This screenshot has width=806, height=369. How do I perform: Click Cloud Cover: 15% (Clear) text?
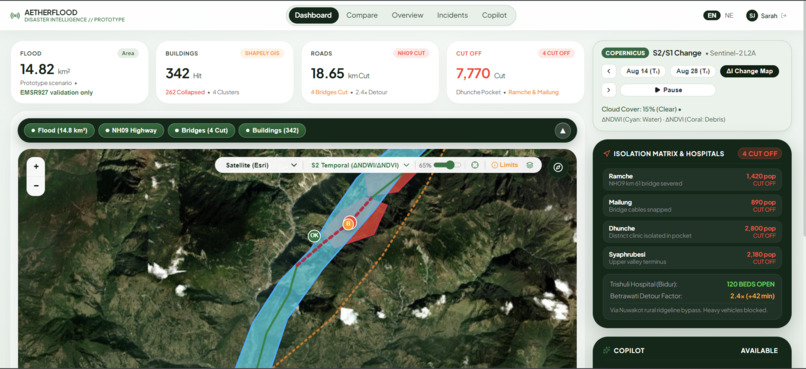tap(639, 109)
